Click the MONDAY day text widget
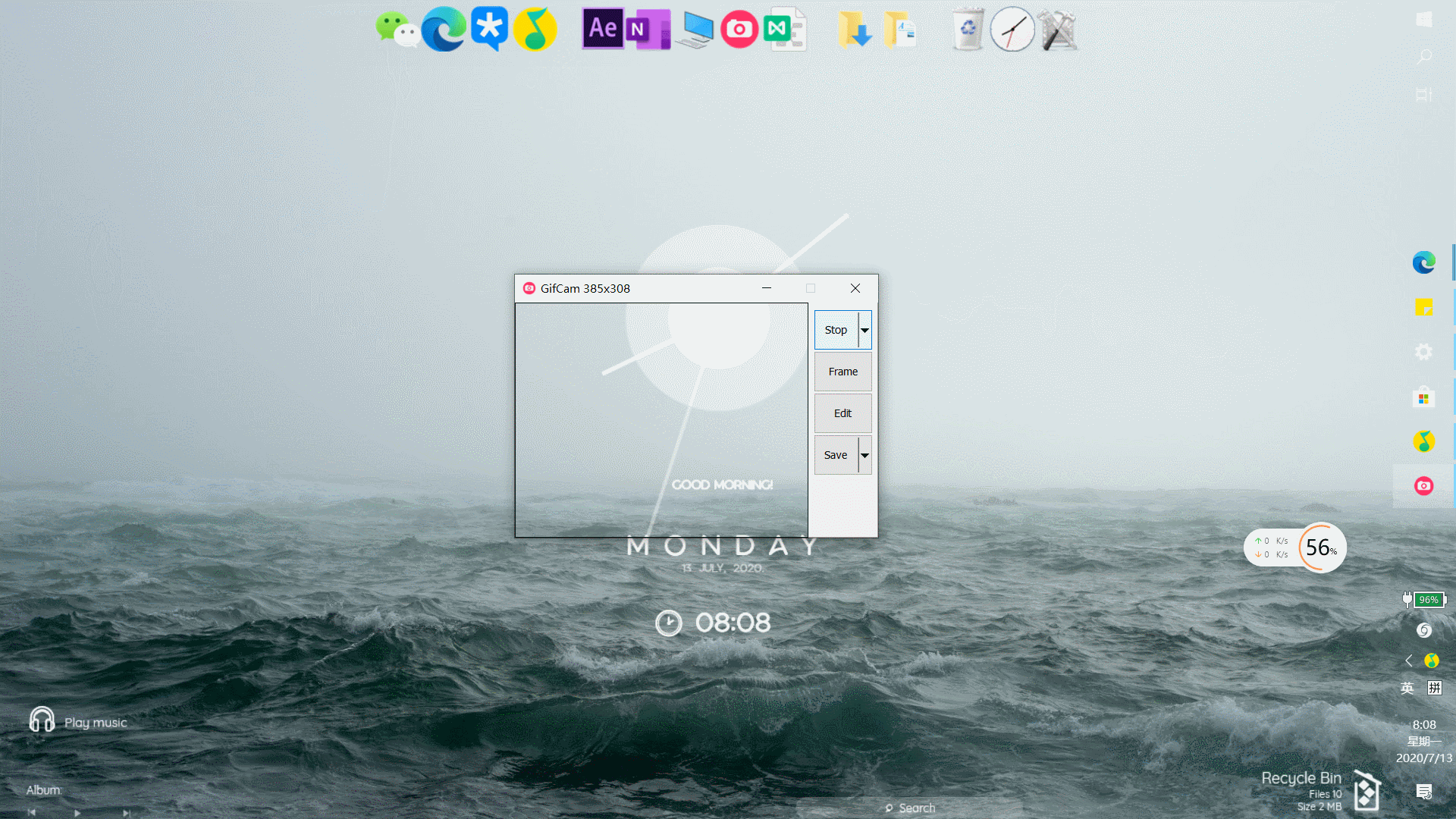This screenshot has height=819, width=1456. click(x=723, y=546)
